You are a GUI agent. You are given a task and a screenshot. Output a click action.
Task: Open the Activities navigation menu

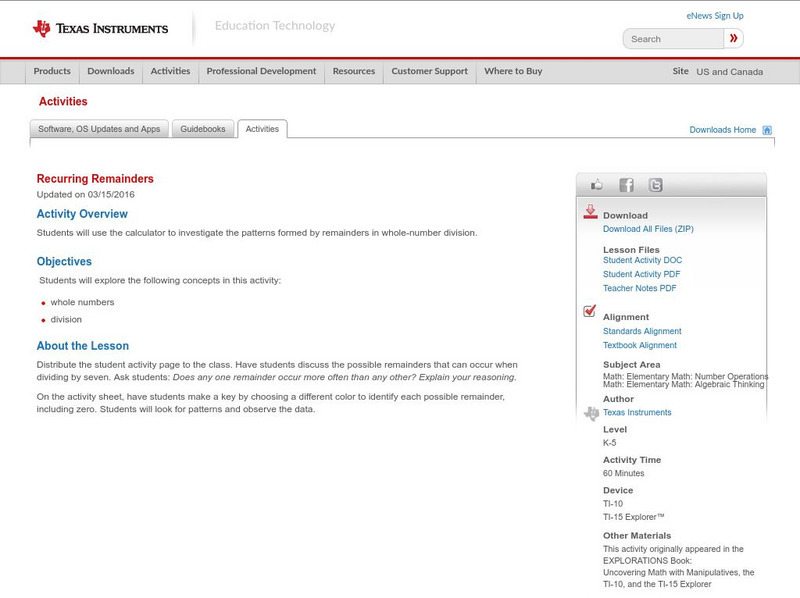tap(170, 71)
